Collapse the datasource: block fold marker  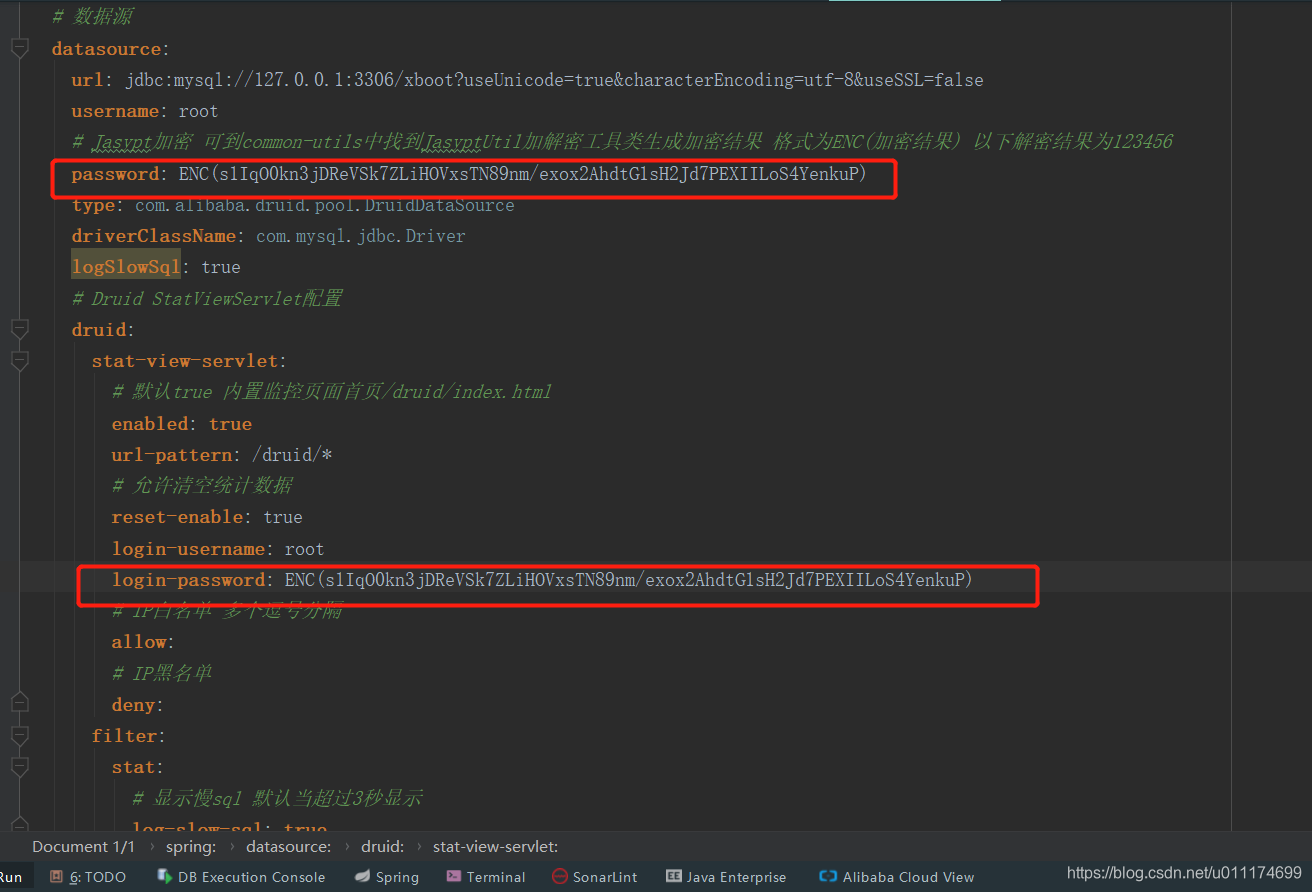click(x=19, y=48)
